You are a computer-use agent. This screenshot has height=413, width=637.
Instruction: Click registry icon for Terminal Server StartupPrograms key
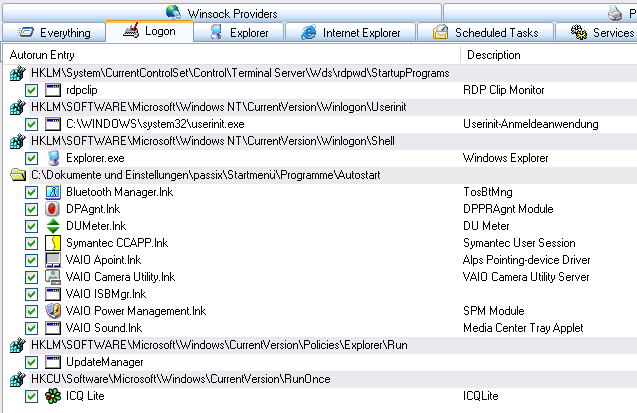18,73
